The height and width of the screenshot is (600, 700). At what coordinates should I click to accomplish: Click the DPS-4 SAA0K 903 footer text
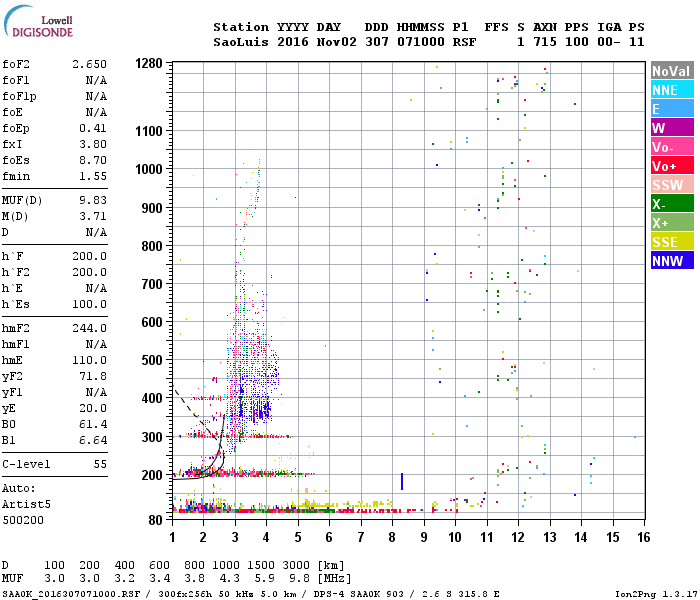click(x=358, y=594)
